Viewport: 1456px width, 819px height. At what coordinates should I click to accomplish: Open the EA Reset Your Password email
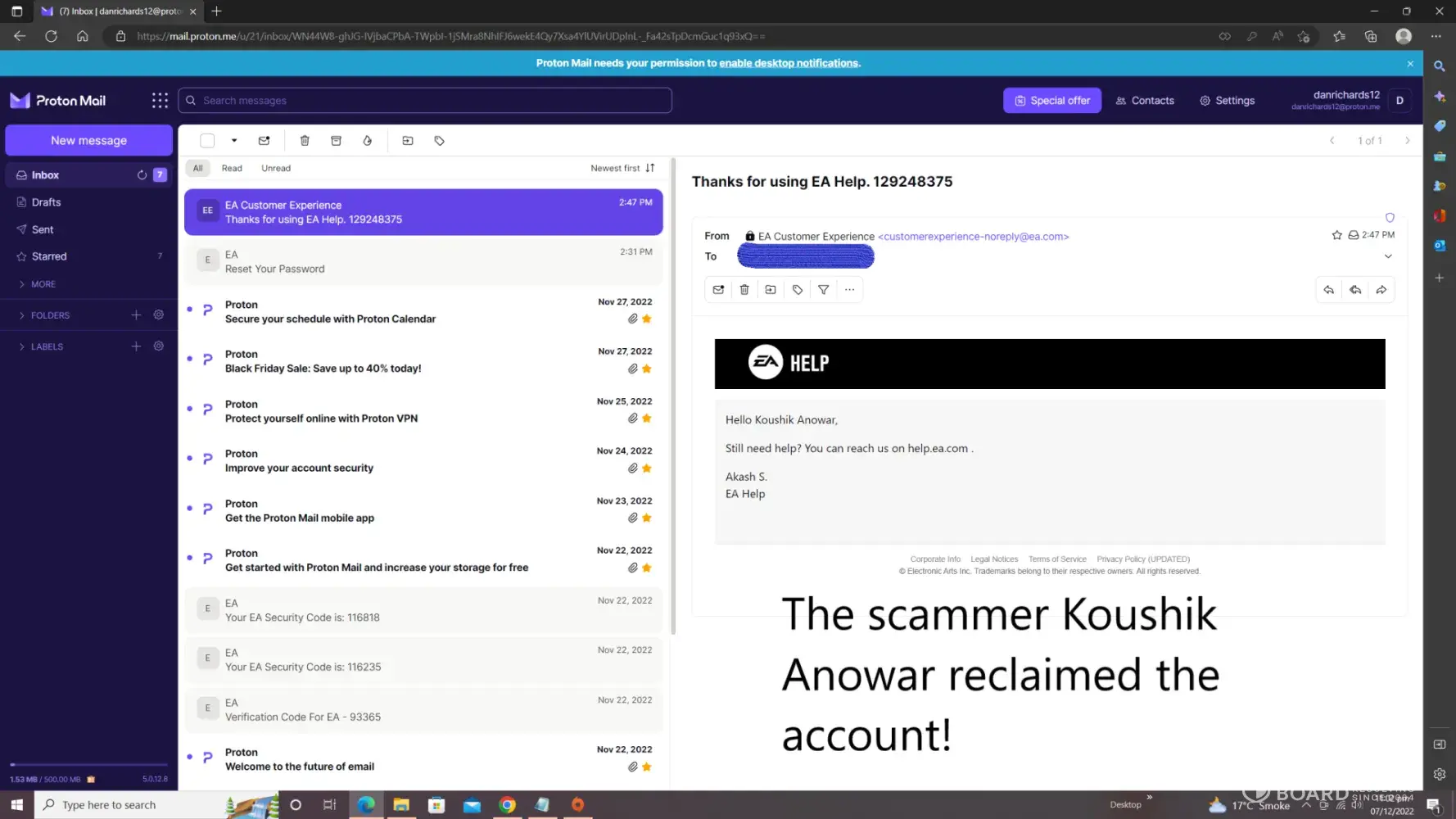pos(423,261)
